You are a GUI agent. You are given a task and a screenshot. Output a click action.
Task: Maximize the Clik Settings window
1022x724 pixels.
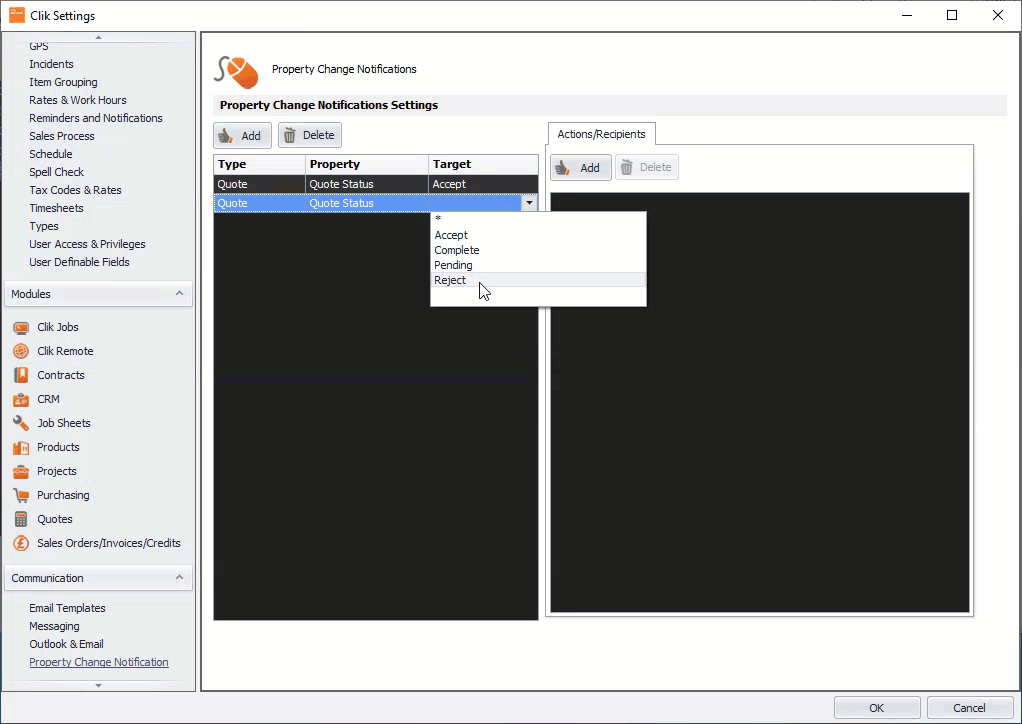pyautogui.click(x=952, y=15)
